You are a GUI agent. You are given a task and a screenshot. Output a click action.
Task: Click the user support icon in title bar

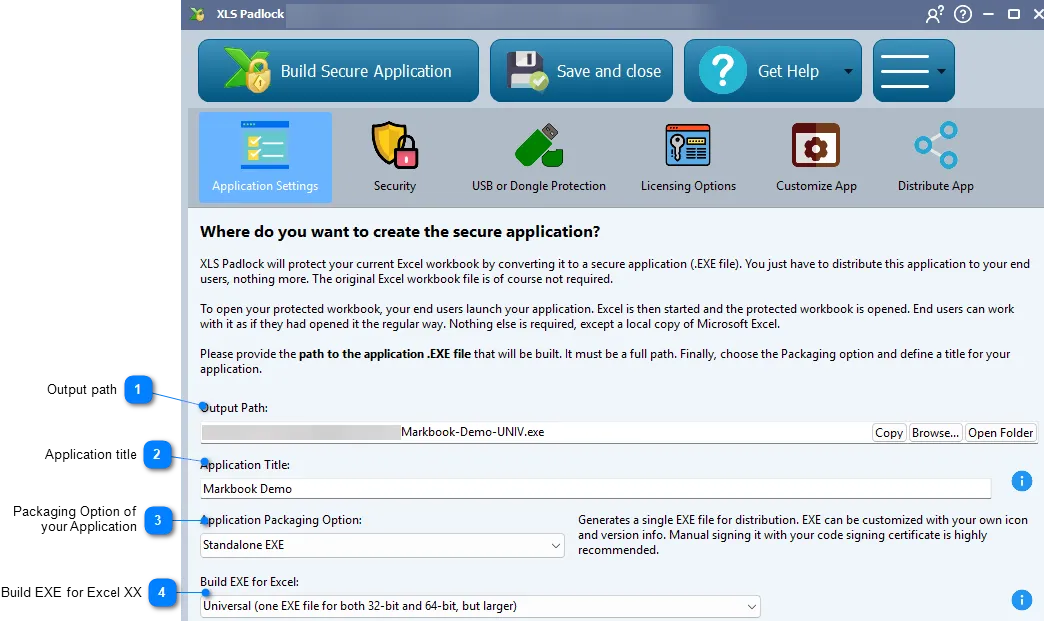[x=934, y=14]
